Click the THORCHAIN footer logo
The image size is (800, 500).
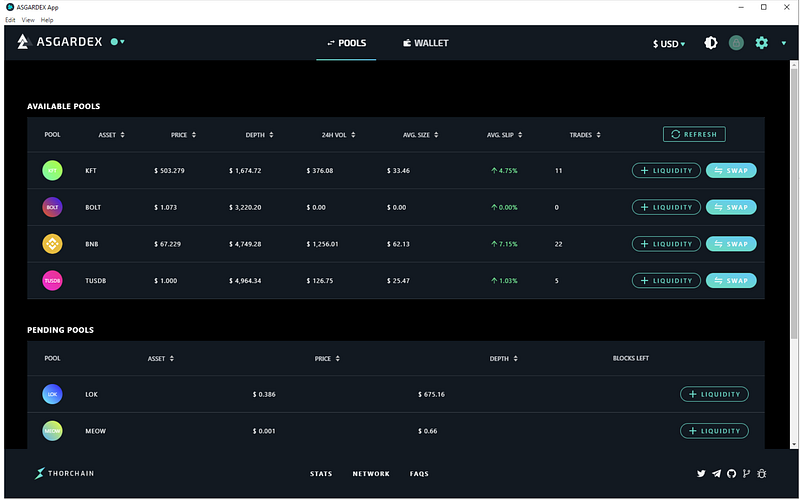[64, 473]
